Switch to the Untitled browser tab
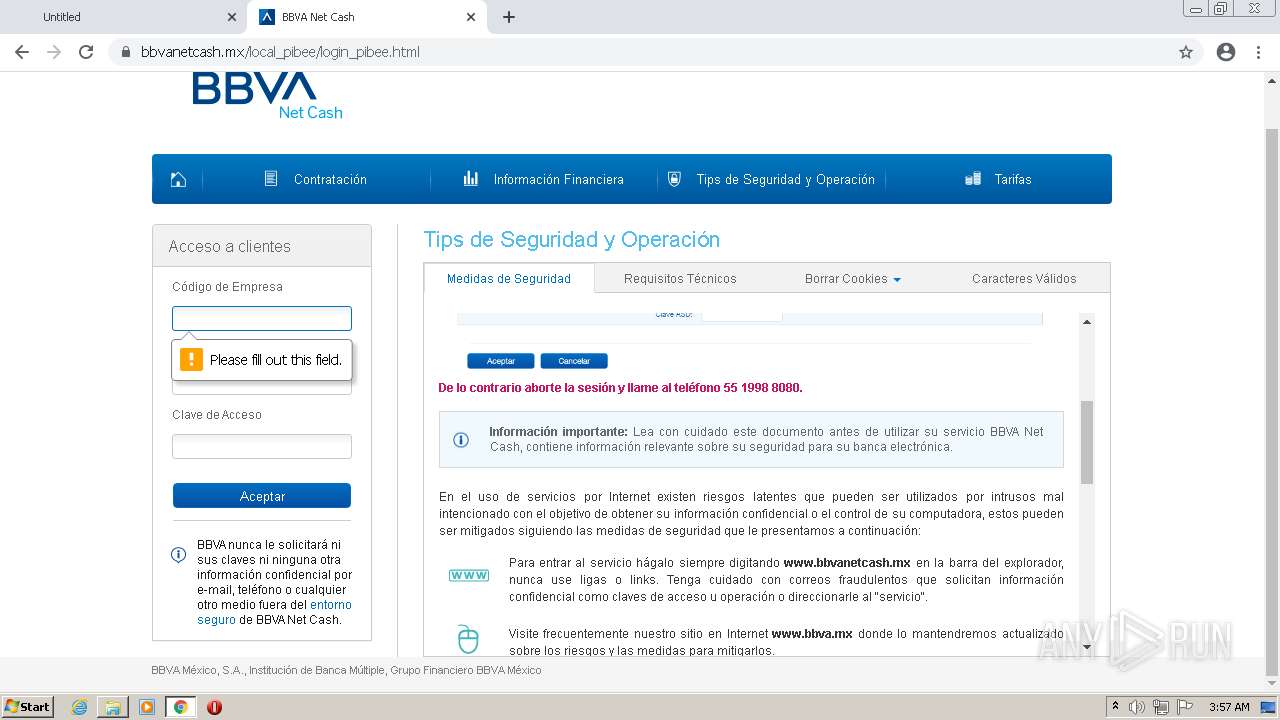 click(x=120, y=17)
